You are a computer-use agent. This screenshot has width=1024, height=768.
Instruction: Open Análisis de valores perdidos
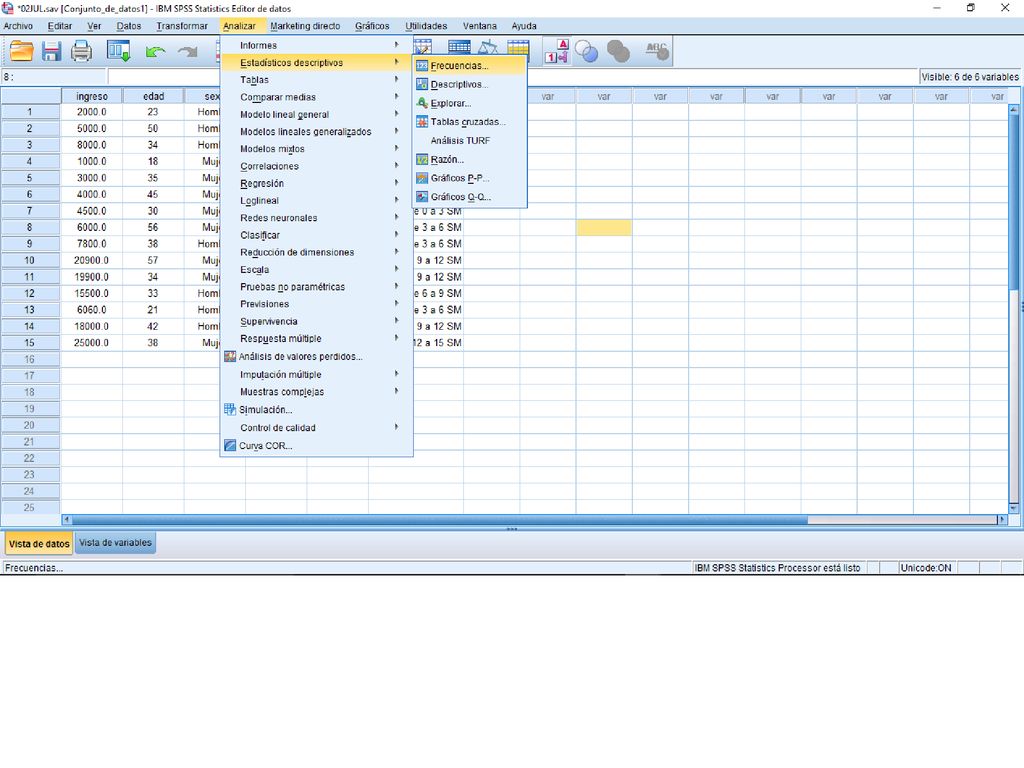[x=316, y=357]
